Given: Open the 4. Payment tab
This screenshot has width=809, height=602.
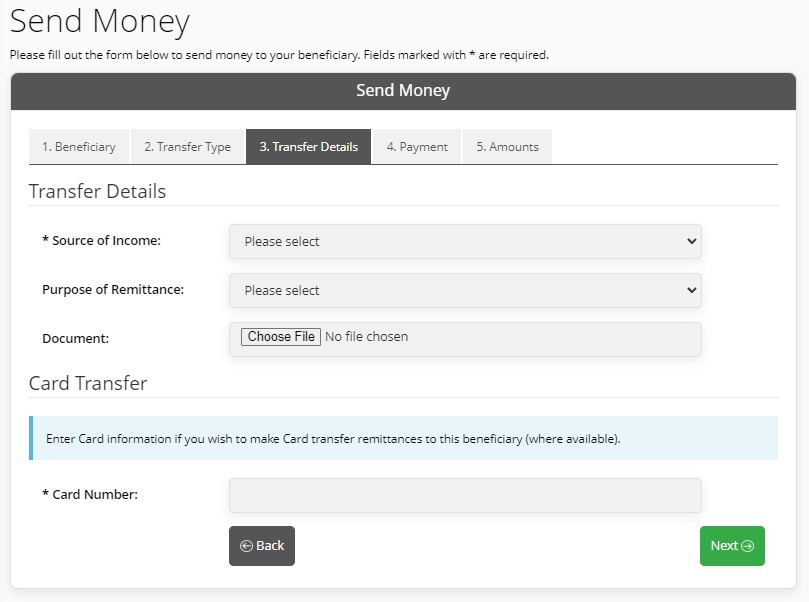Looking at the screenshot, I should point(417,147).
